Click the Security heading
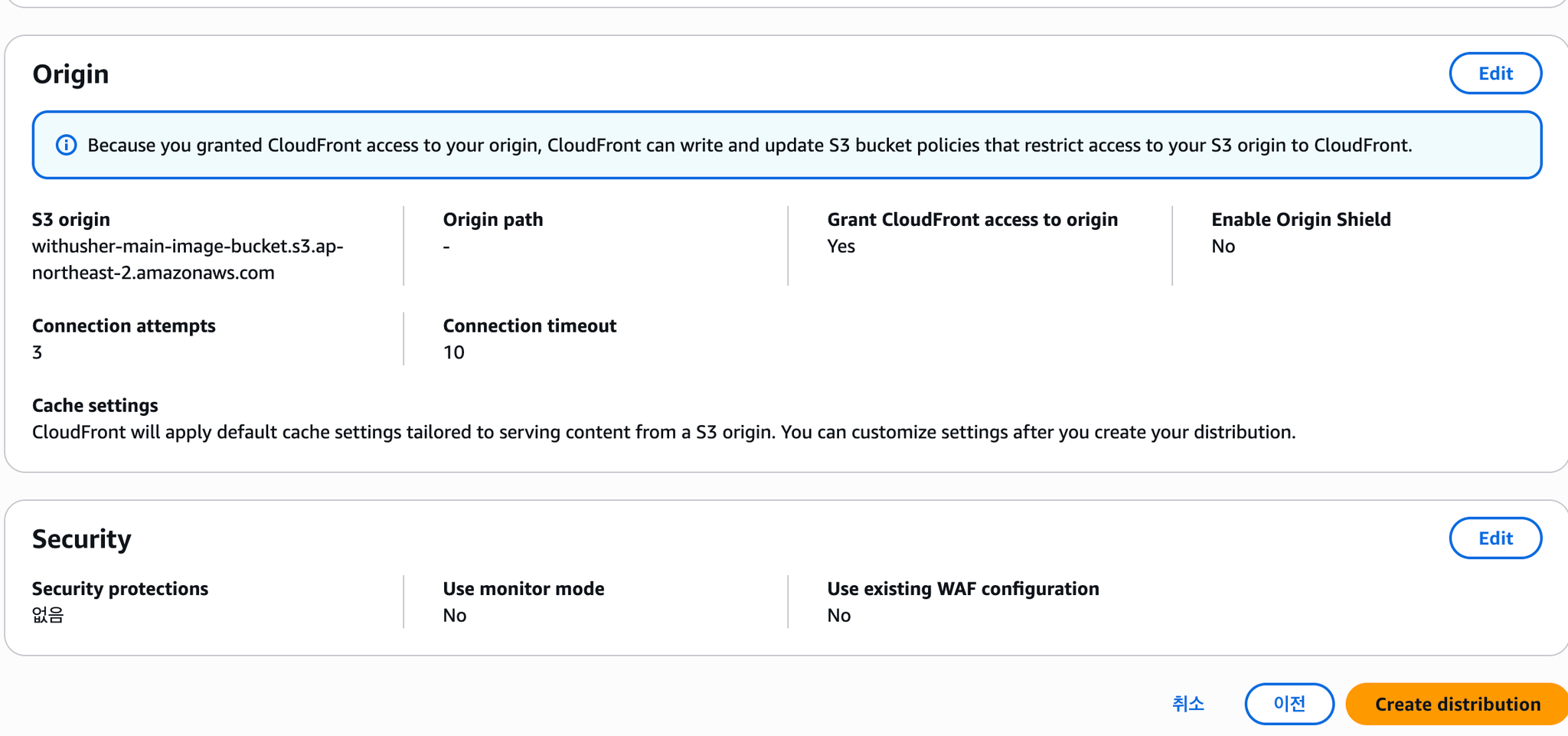Image resolution: width=1568 pixels, height=736 pixels. pos(82,539)
